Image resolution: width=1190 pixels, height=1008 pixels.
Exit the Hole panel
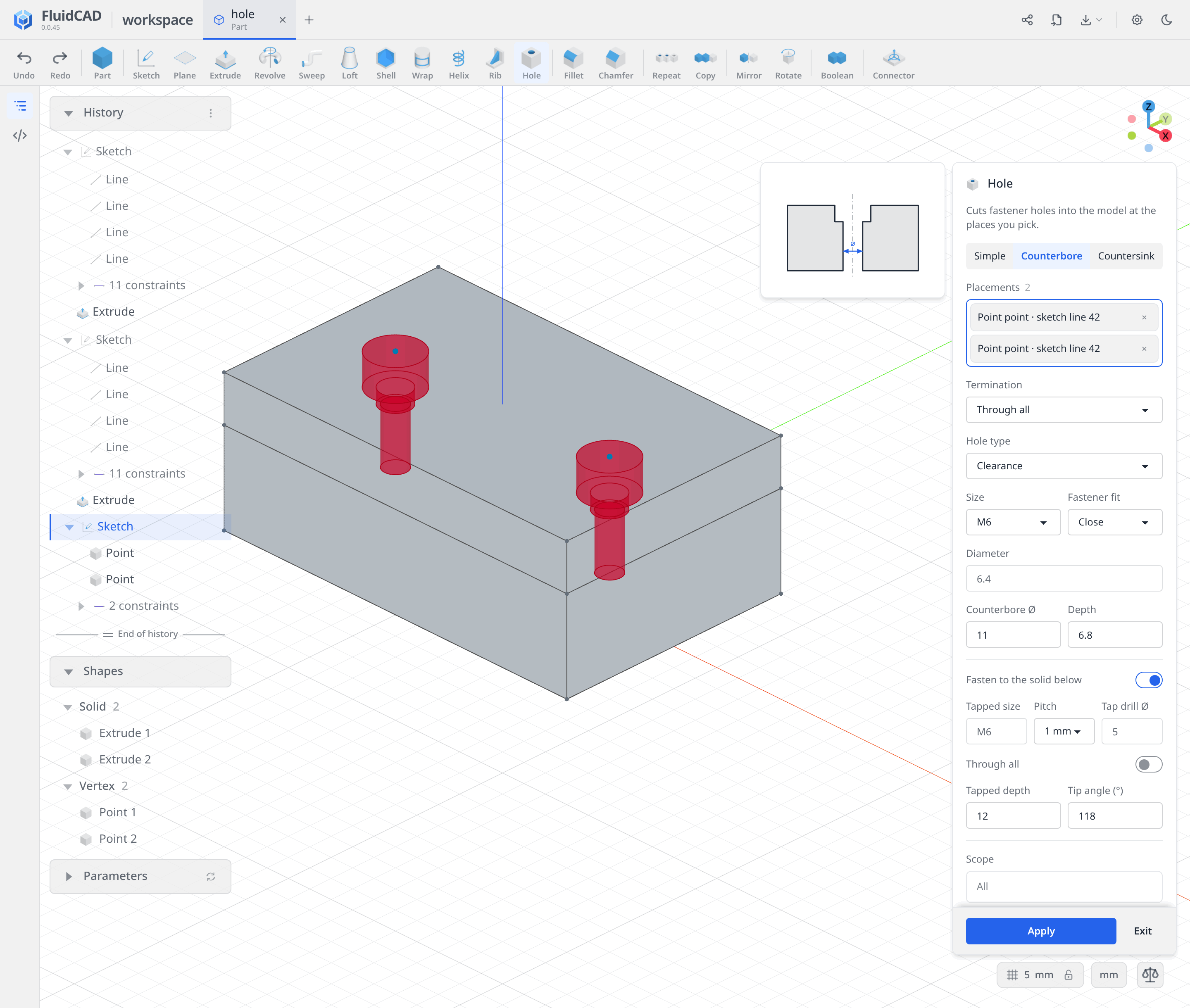1142,931
